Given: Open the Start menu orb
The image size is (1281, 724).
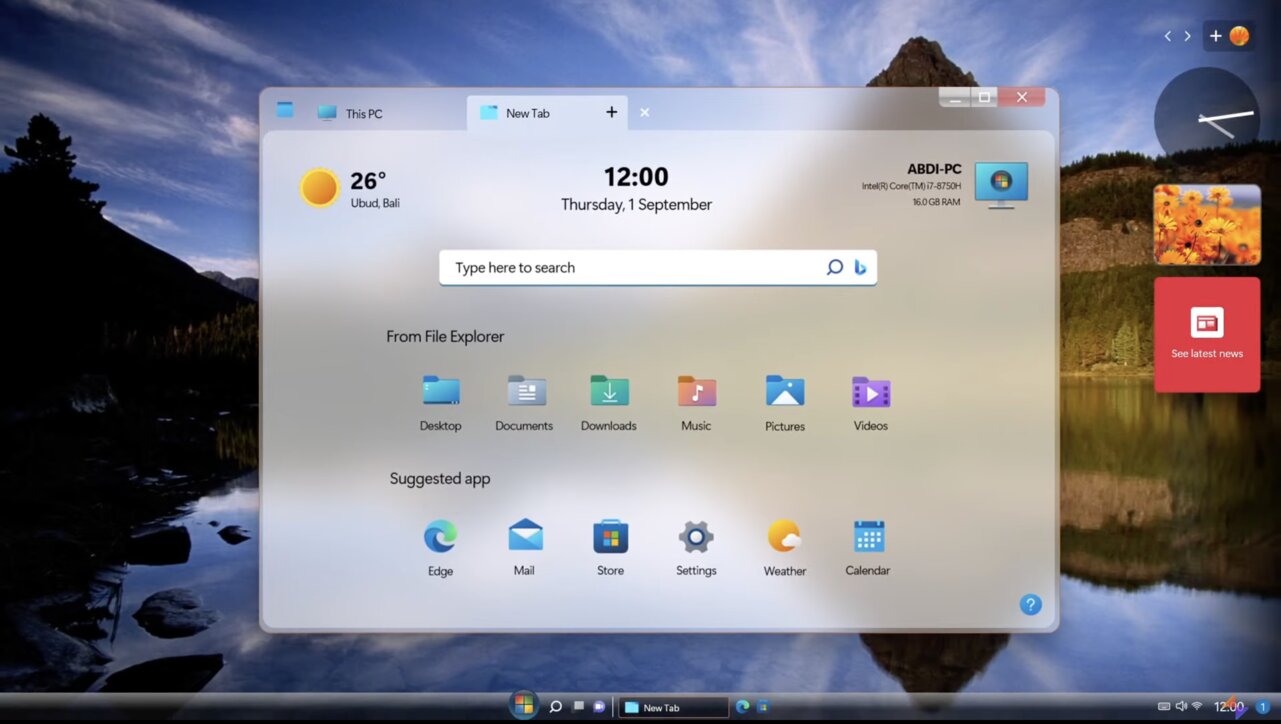Looking at the screenshot, I should pos(523,705).
